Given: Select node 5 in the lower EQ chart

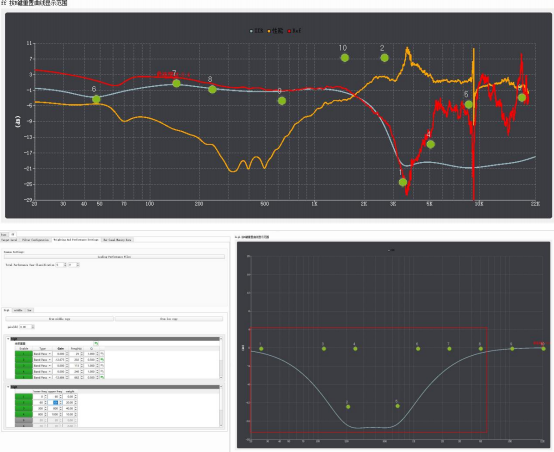Looking at the screenshot, I should pyautogui.click(x=397, y=406).
